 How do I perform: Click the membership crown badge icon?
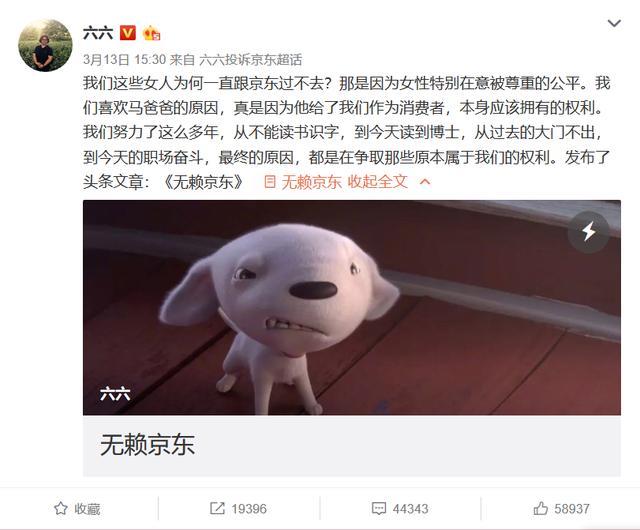point(151,33)
